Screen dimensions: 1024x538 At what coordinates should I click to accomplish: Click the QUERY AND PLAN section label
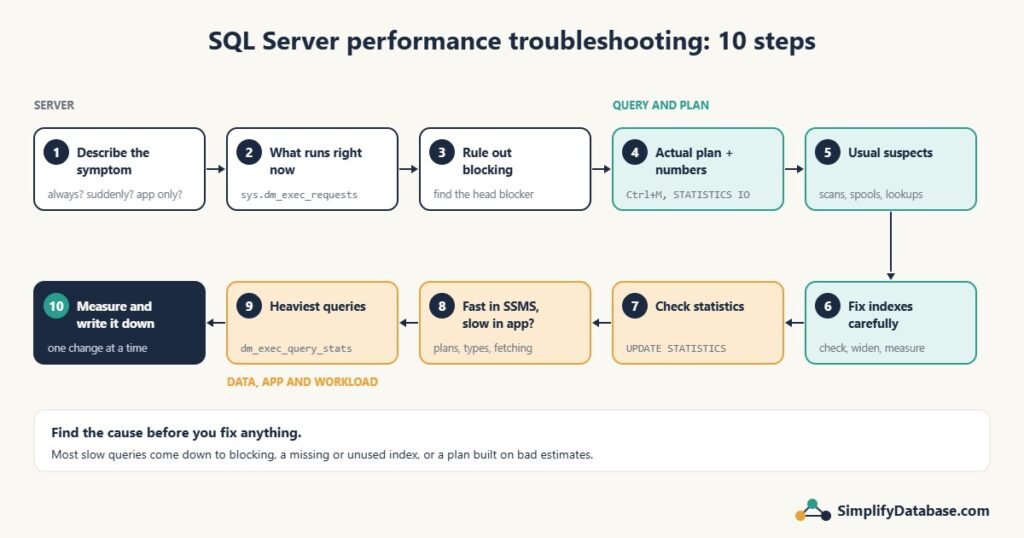tap(660, 105)
